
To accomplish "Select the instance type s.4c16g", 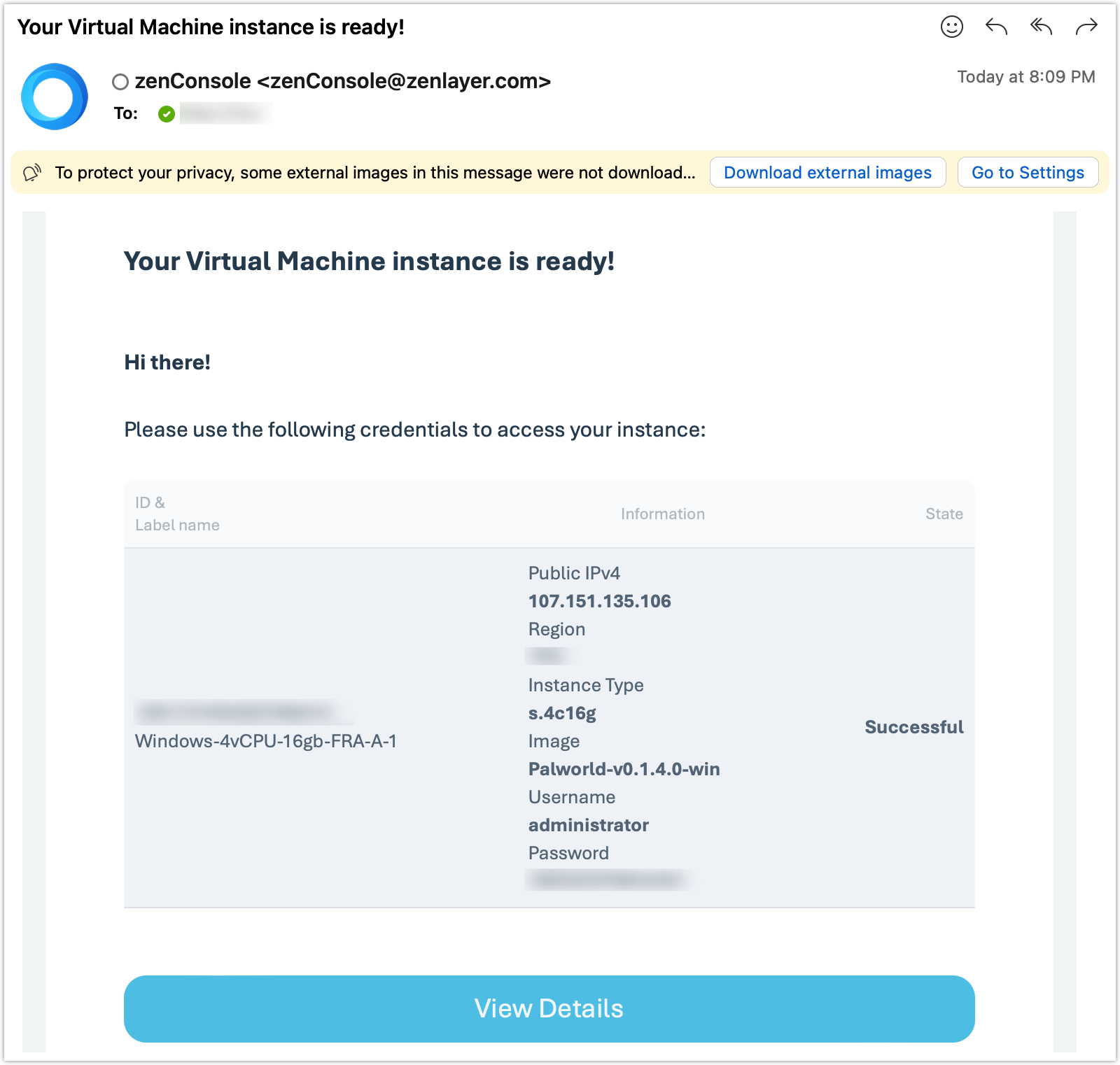I will [x=562, y=713].
